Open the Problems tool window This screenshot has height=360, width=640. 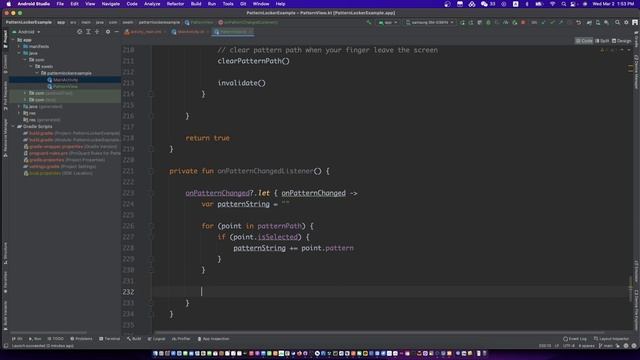tap(81, 339)
